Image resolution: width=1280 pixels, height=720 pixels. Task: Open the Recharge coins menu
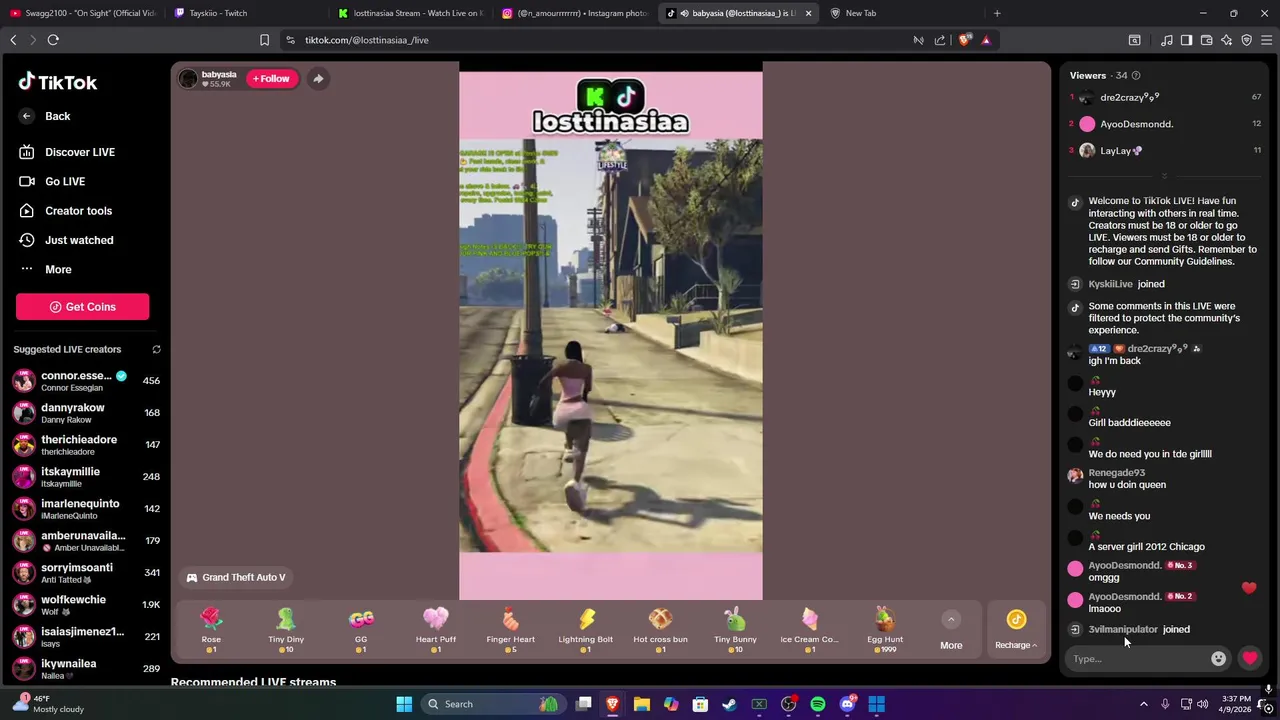click(x=1016, y=630)
